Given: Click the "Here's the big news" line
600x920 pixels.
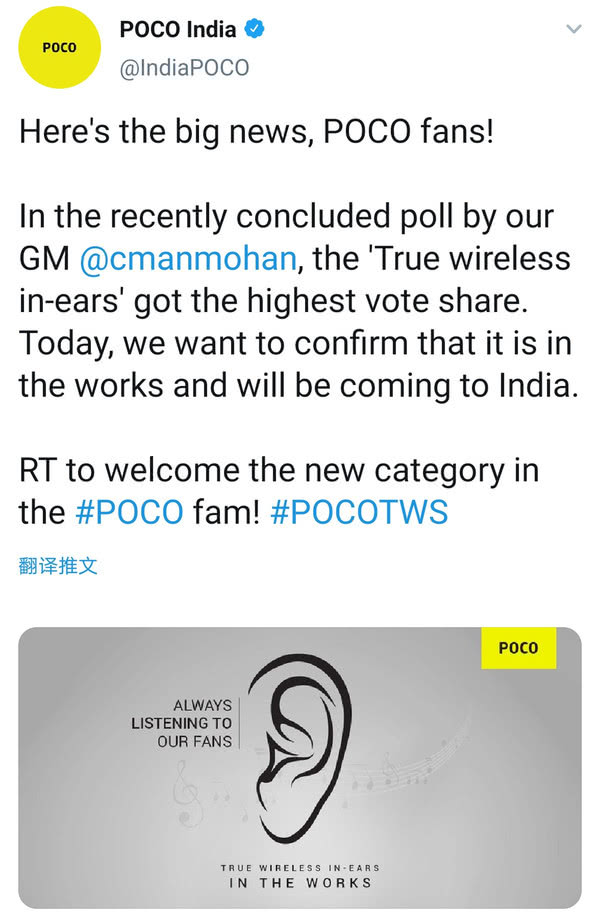Looking at the screenshot, I should (x=256, y=133).
